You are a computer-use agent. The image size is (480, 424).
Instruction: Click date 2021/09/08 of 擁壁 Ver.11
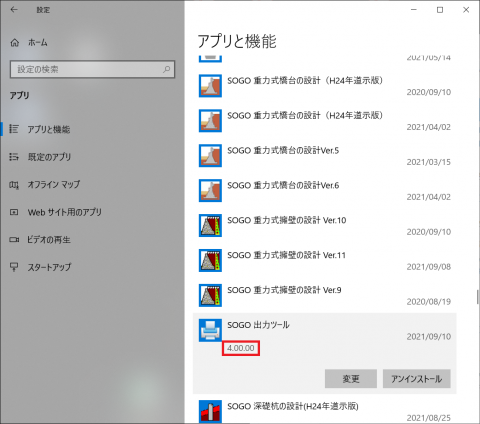tap(429, 267)
